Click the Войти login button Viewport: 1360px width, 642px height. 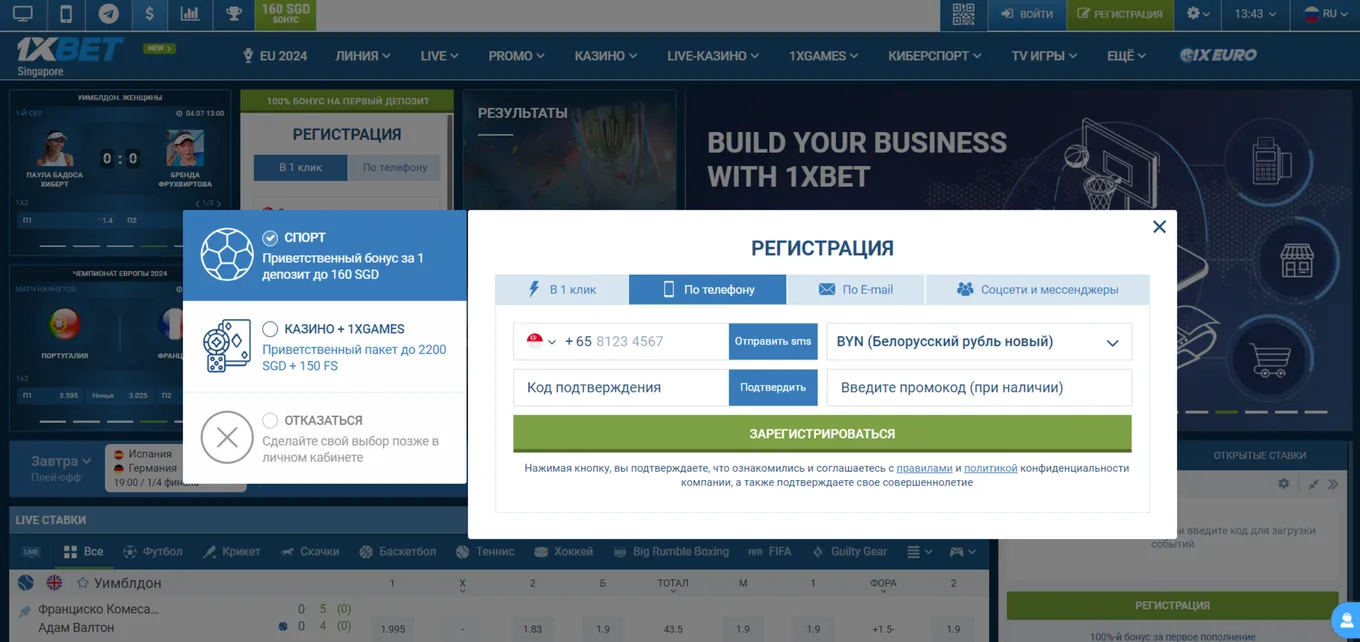[1027, 14]
